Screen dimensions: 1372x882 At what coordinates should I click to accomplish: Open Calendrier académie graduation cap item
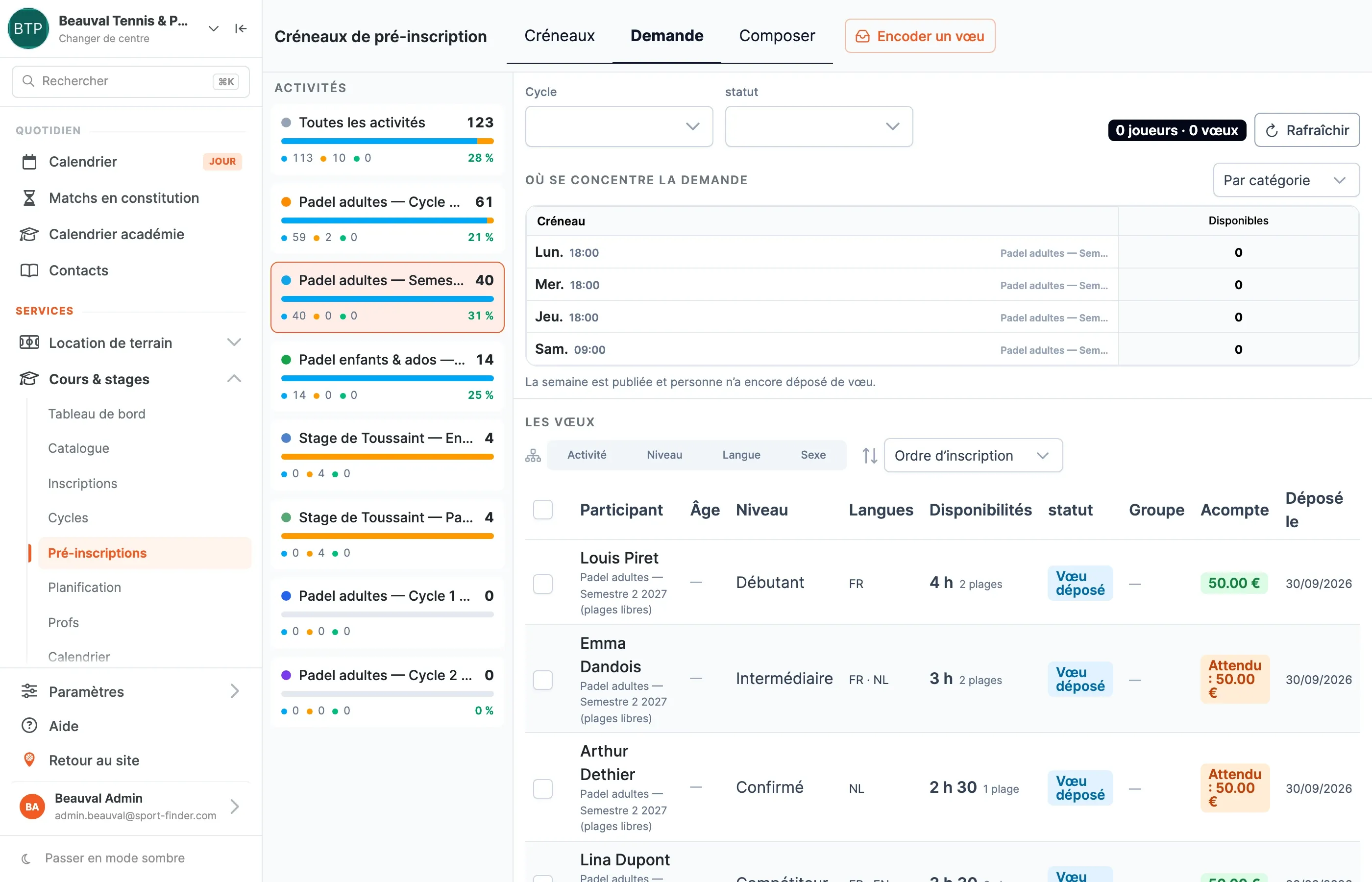click(29, 234)
